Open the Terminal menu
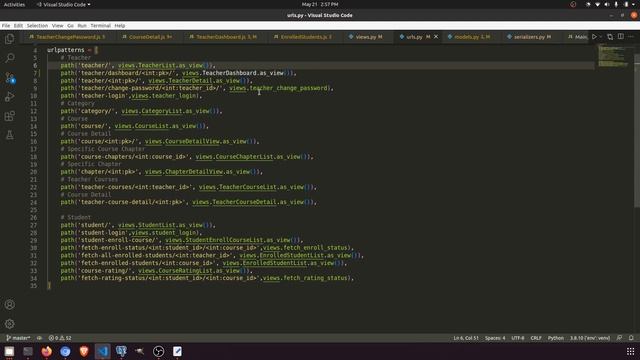This screenshot has height=360, width=640. pos(100,25)
